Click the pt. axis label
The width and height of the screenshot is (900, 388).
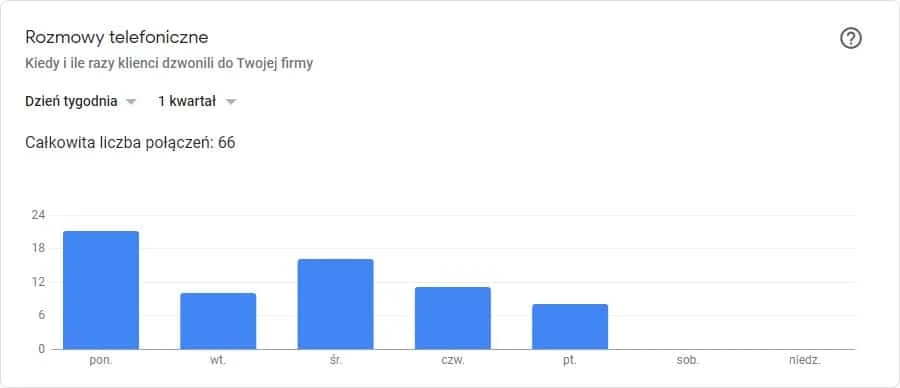pos(570,362)
